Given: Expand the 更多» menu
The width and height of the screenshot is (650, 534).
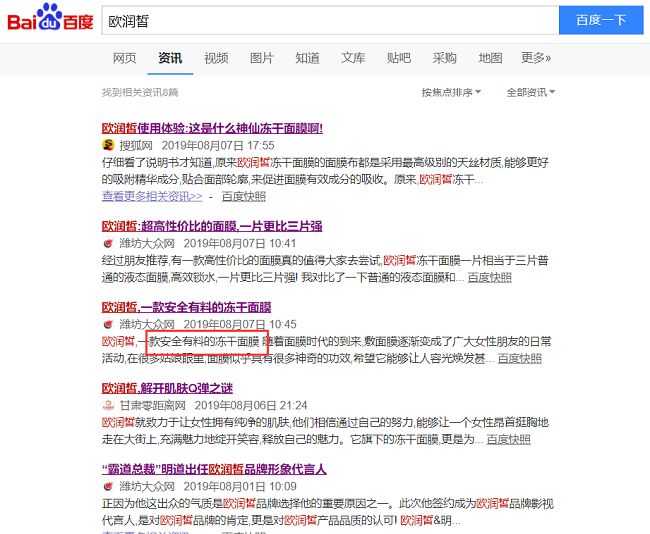Looking at the screenshot, I should point(536,58).
